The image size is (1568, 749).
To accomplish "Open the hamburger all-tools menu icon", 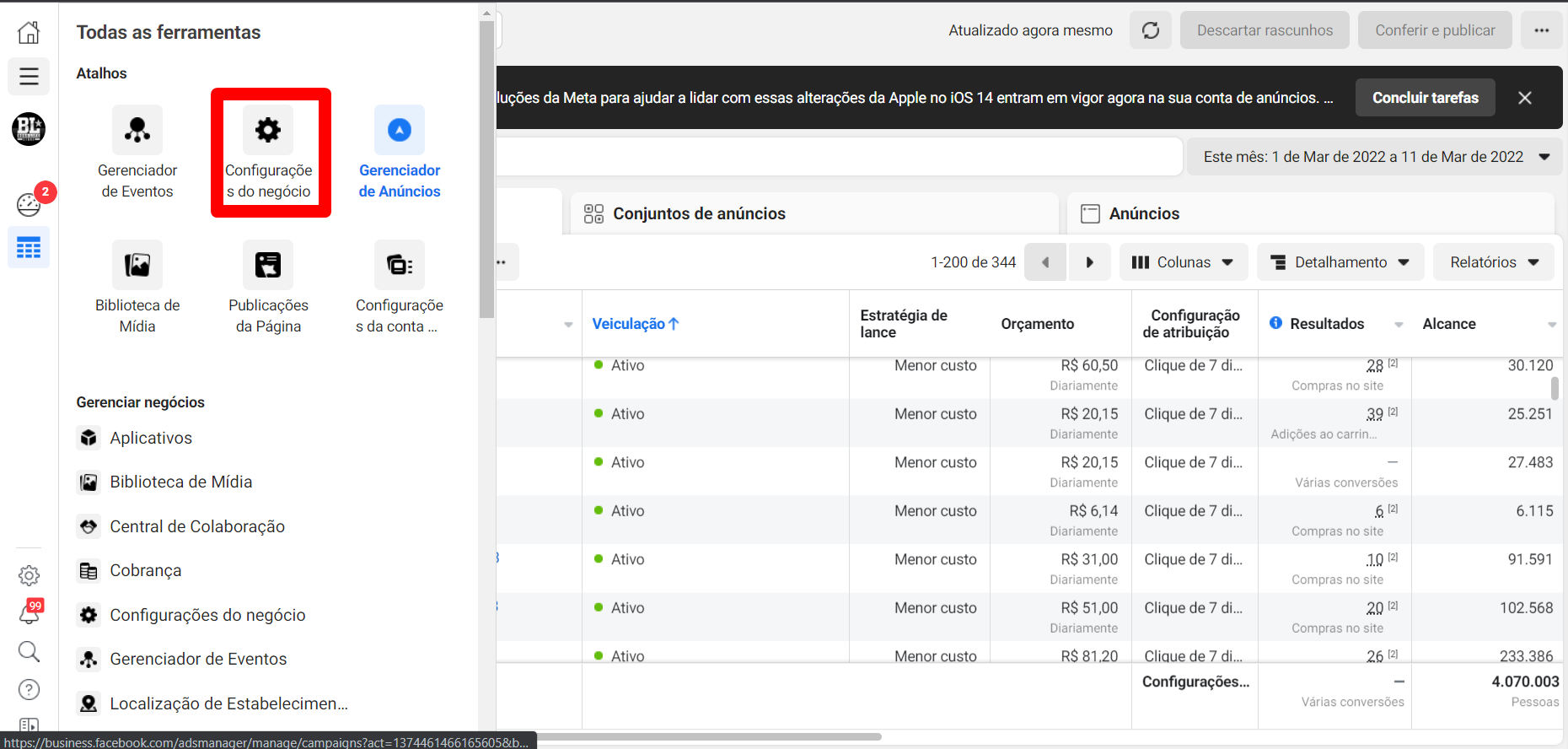I will click(29, 77).
